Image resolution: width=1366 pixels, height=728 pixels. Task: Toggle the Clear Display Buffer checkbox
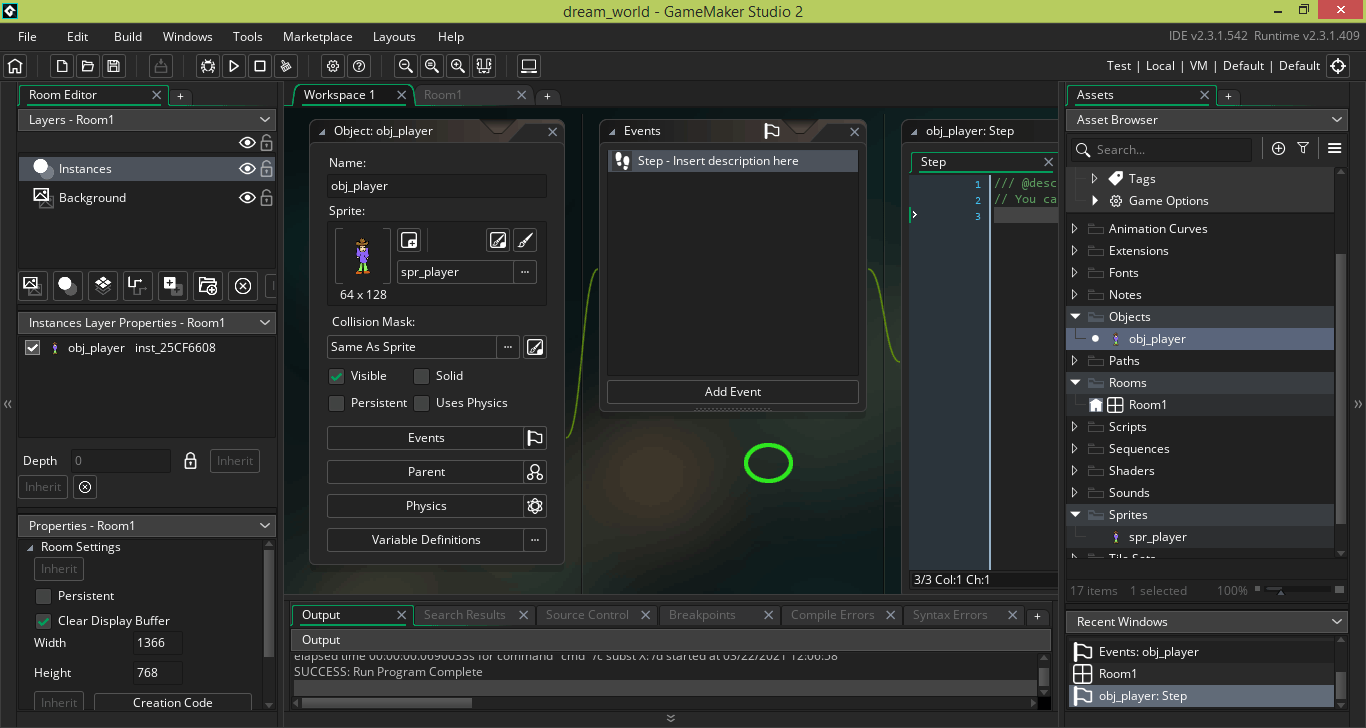[43, 621]
